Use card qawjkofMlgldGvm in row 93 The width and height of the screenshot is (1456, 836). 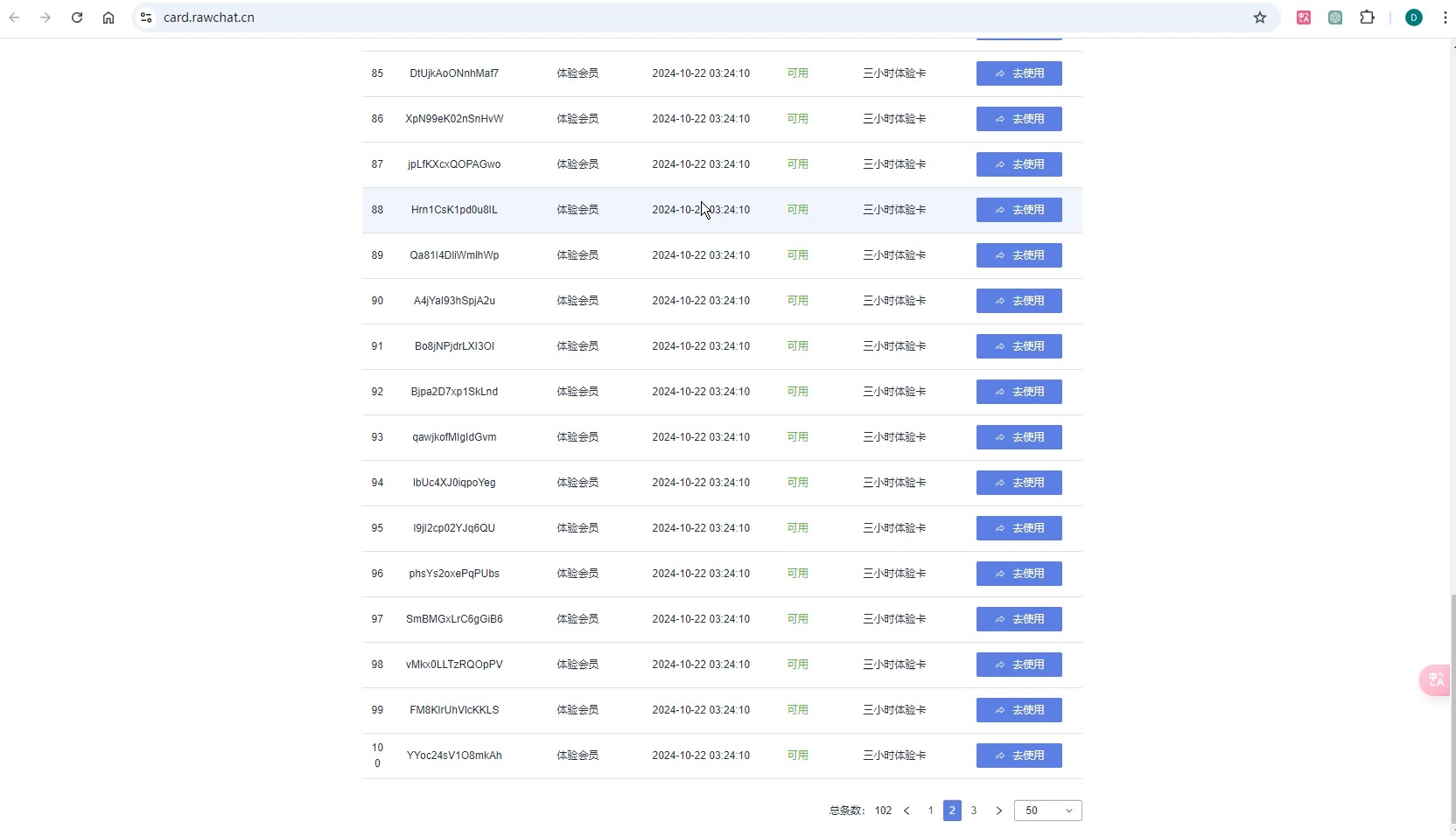click(x=1019, y=437)
